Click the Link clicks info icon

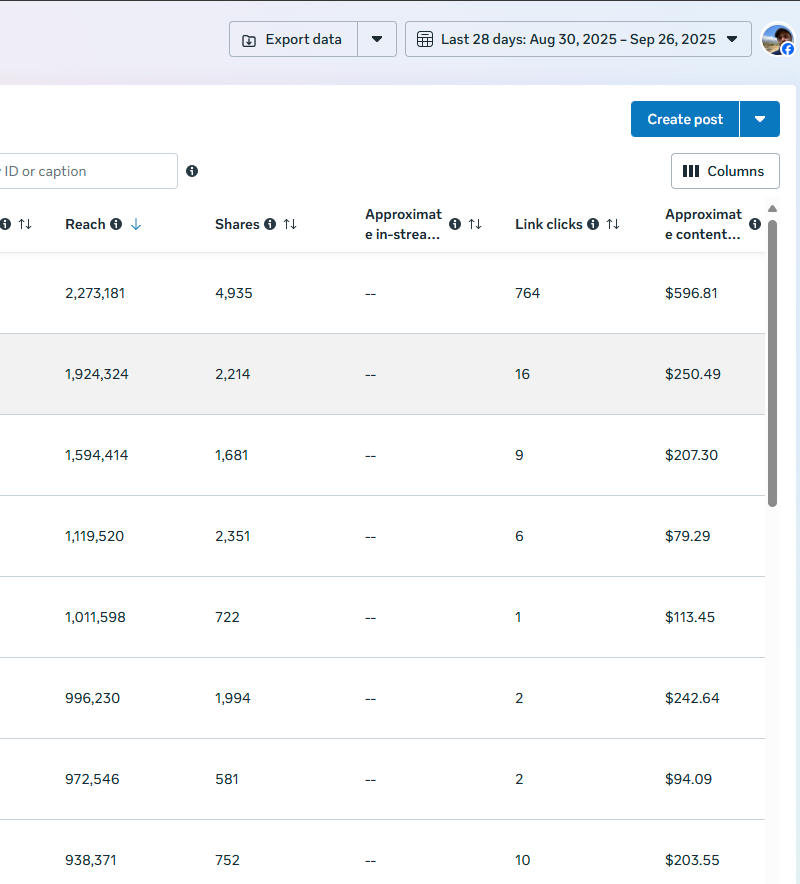coord(593,224)
